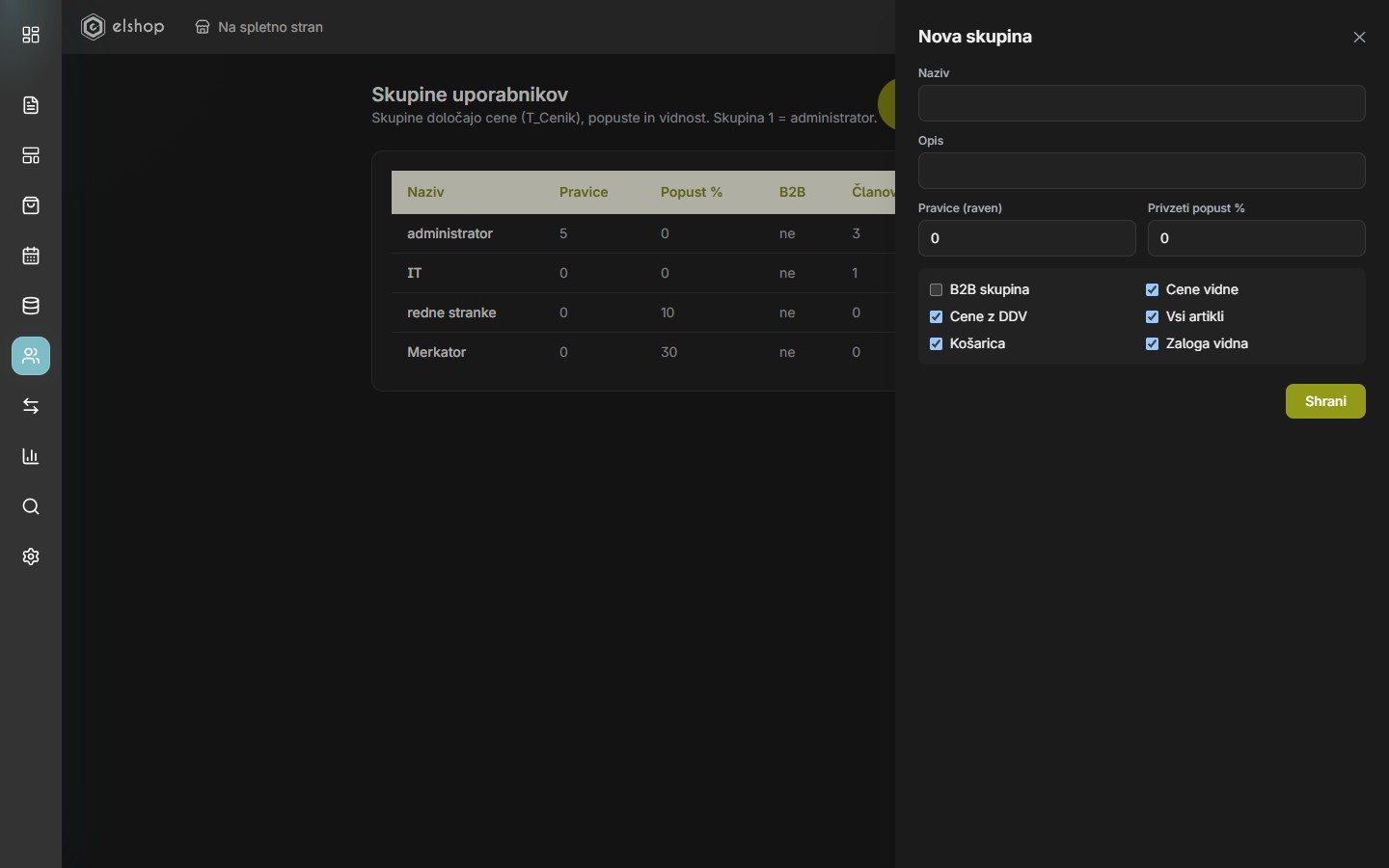
Task: Open the database icon in the sidebar
Action: 31,306
